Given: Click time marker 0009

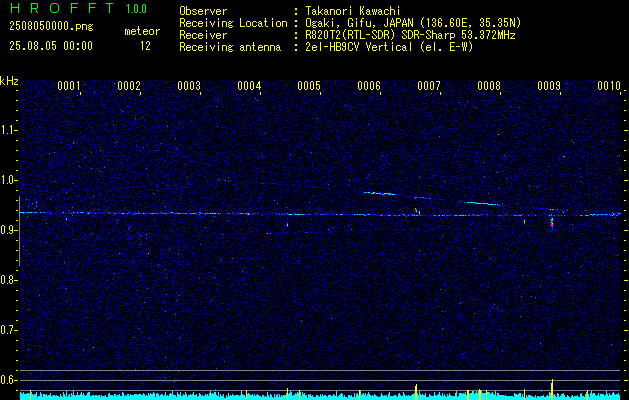Looking at the screenshot, I should point(549,86).
